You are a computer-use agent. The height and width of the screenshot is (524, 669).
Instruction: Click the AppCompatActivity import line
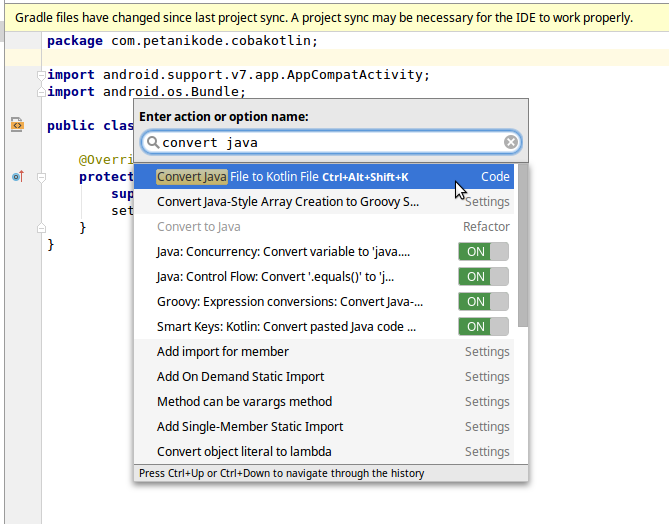point(239,75)
